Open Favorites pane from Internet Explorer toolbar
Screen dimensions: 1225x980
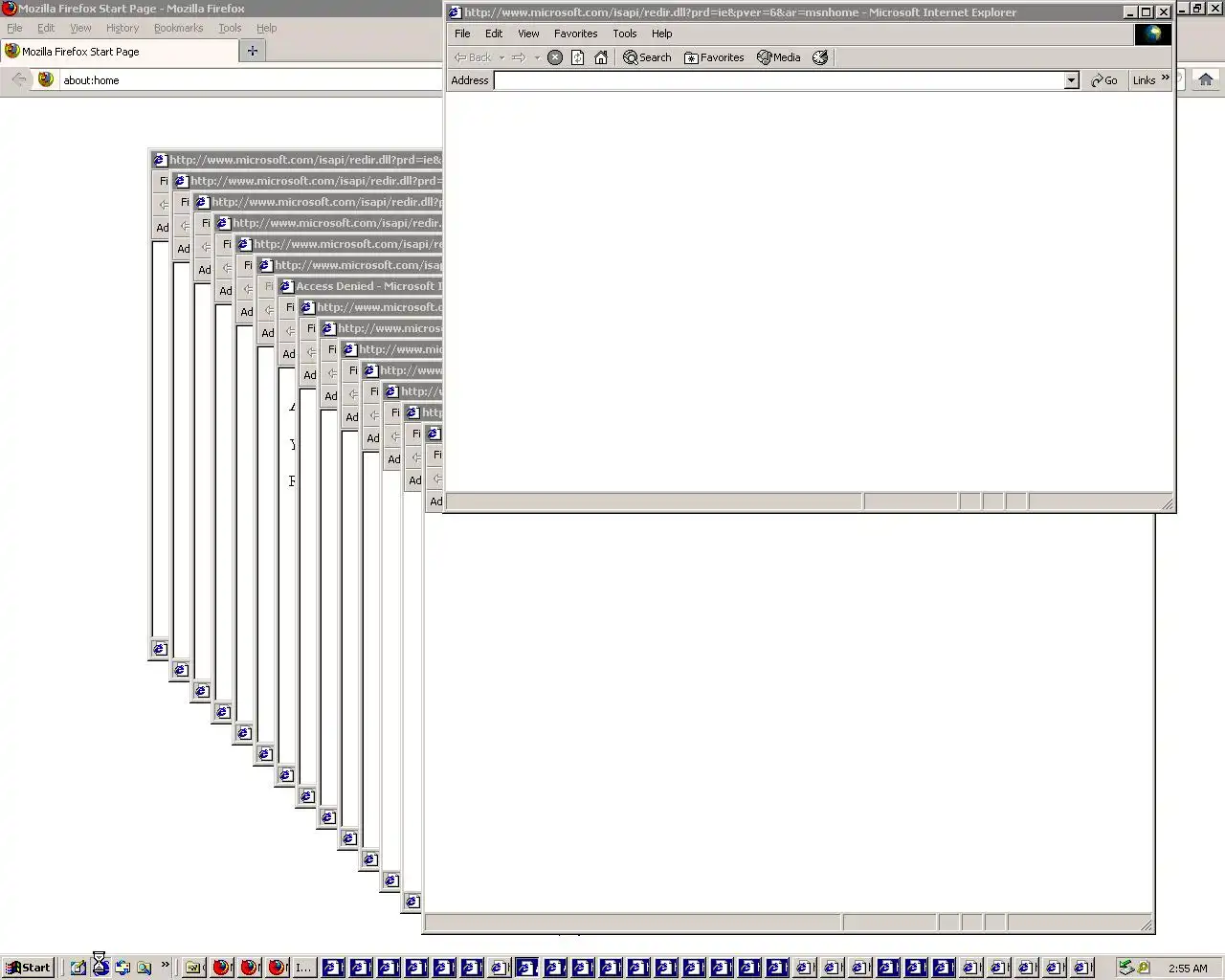[x=714, y=57]
